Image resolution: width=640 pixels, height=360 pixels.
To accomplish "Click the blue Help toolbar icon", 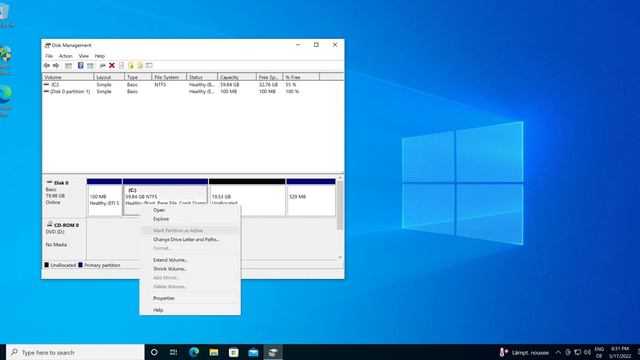I will point(80,66).
